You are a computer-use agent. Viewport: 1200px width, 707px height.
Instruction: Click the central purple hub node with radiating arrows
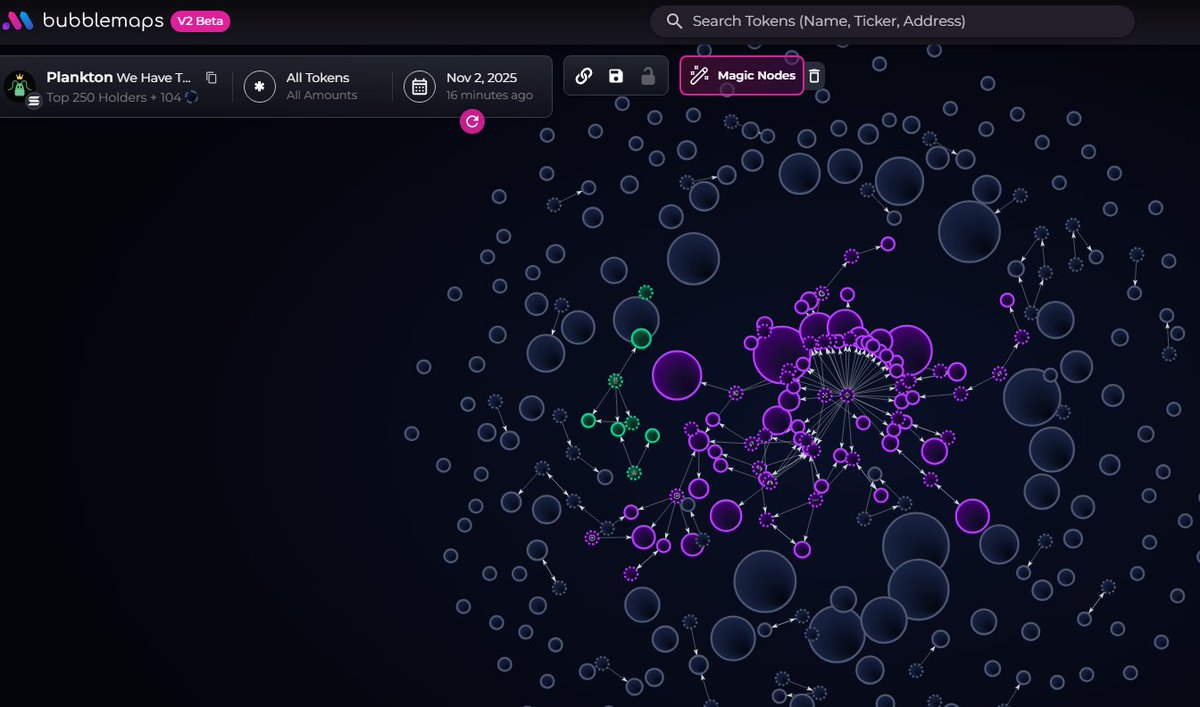coord(847,396)
